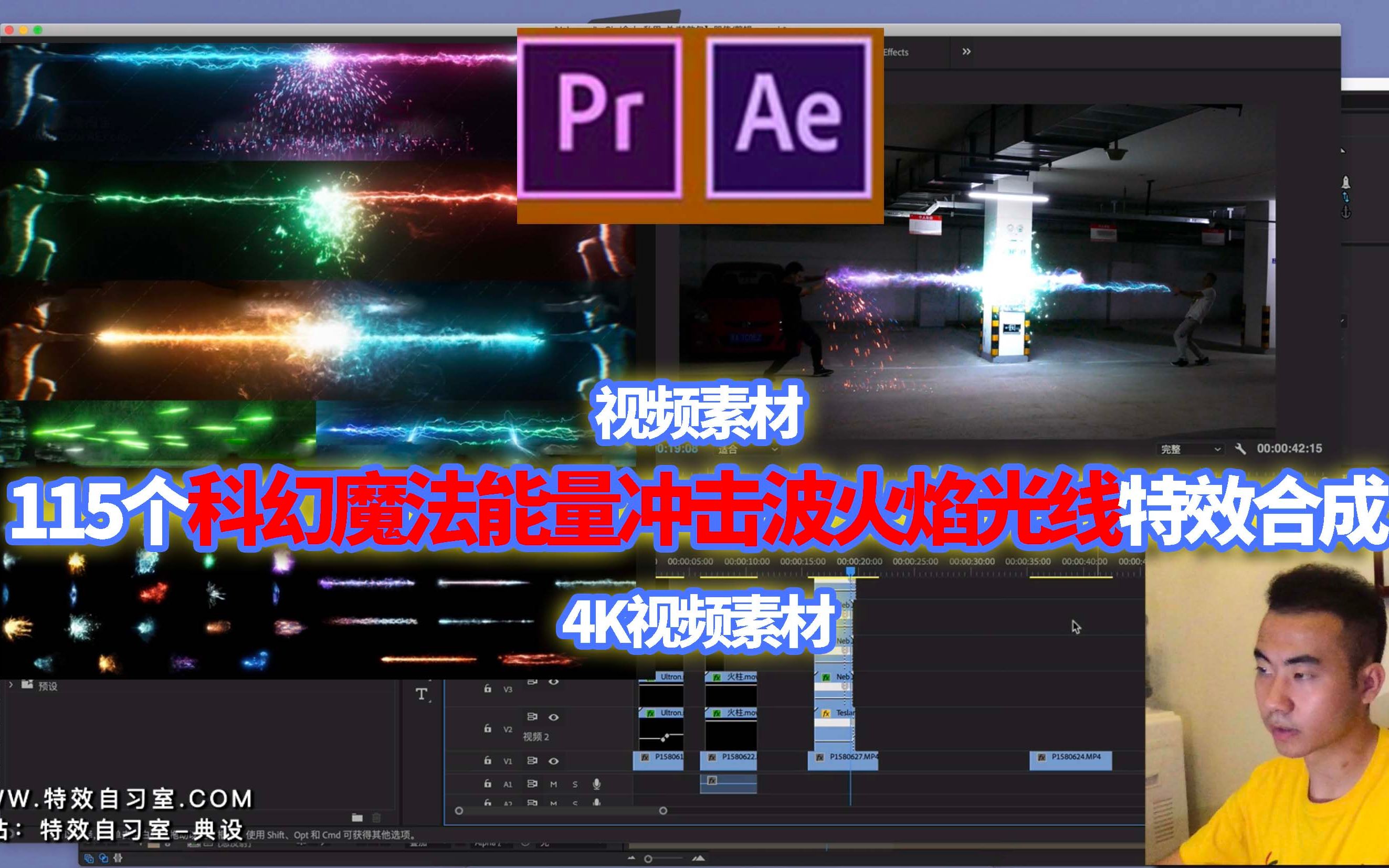
Task: Select the P1580624.MP4 clip
Action: pos(1071,760)
